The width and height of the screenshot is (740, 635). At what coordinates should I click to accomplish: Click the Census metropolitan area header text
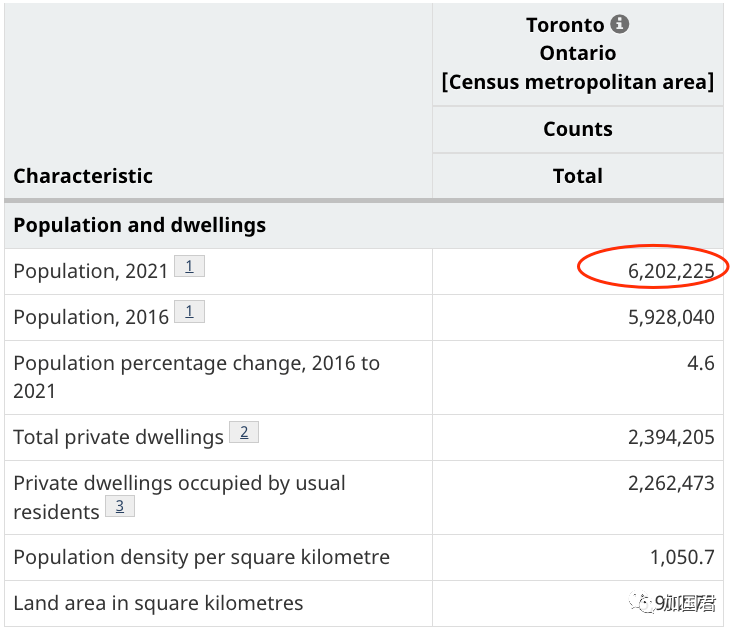pos(577,82)
